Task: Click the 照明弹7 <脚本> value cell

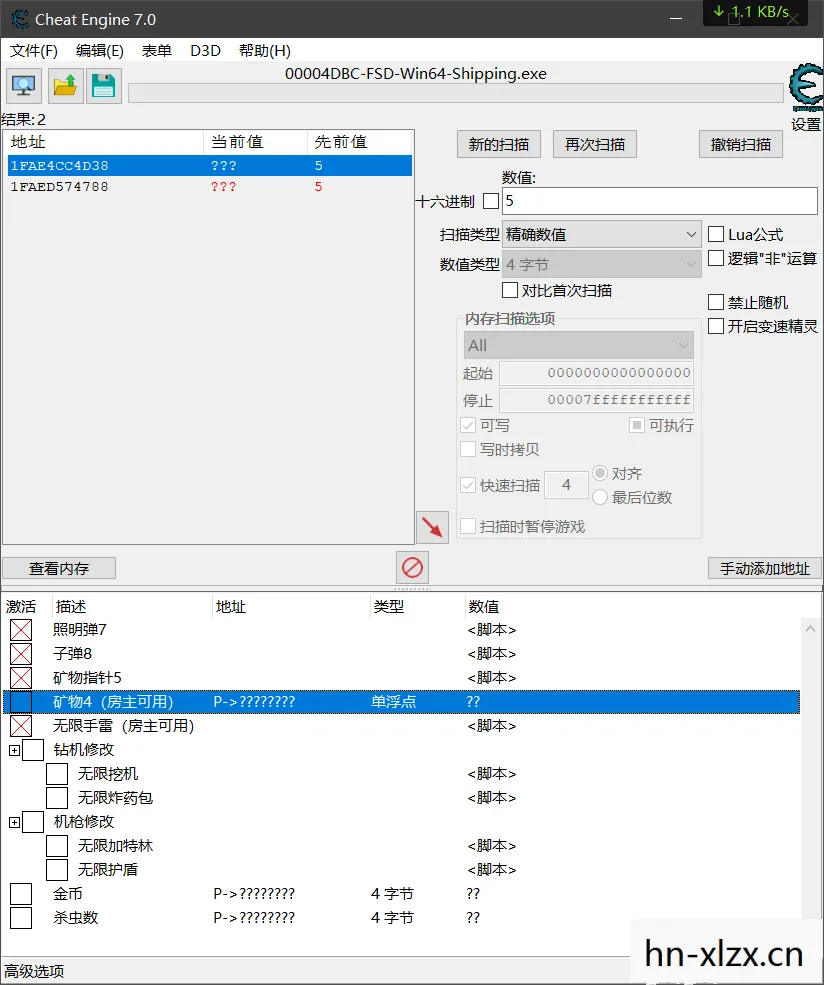Action: (492, 630)
